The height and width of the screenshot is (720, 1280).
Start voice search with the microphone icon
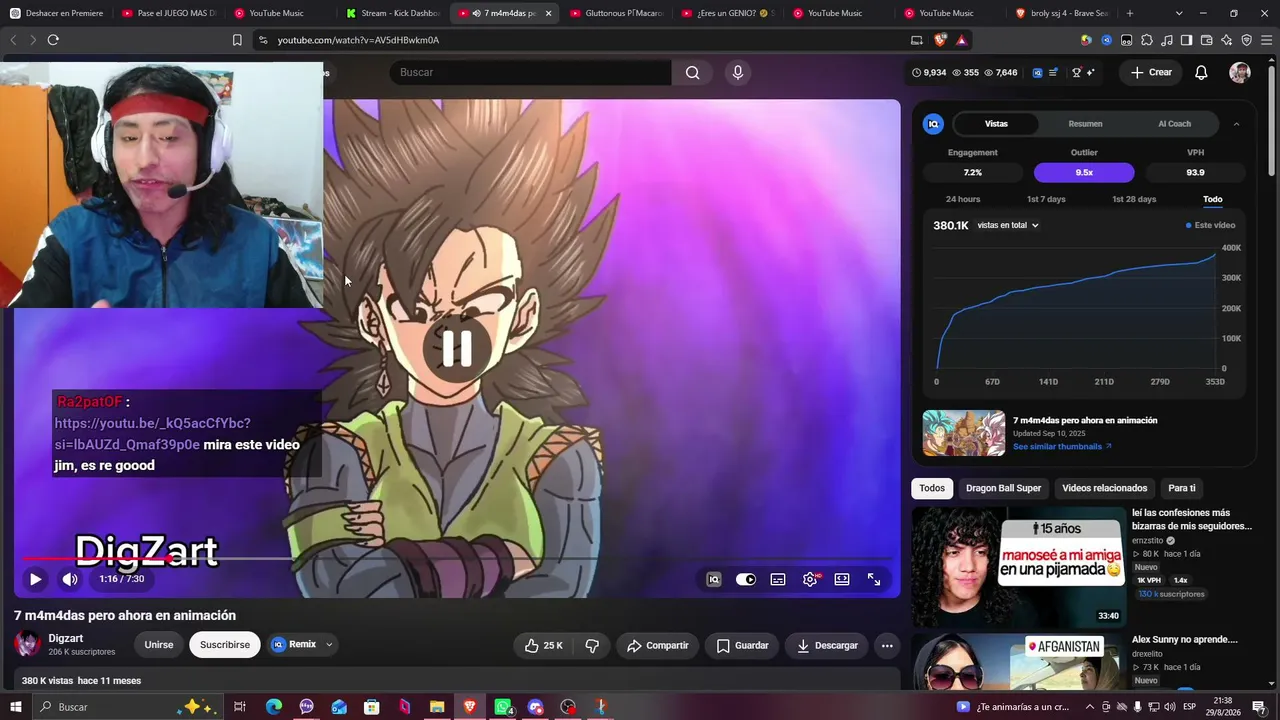(738, 72)
